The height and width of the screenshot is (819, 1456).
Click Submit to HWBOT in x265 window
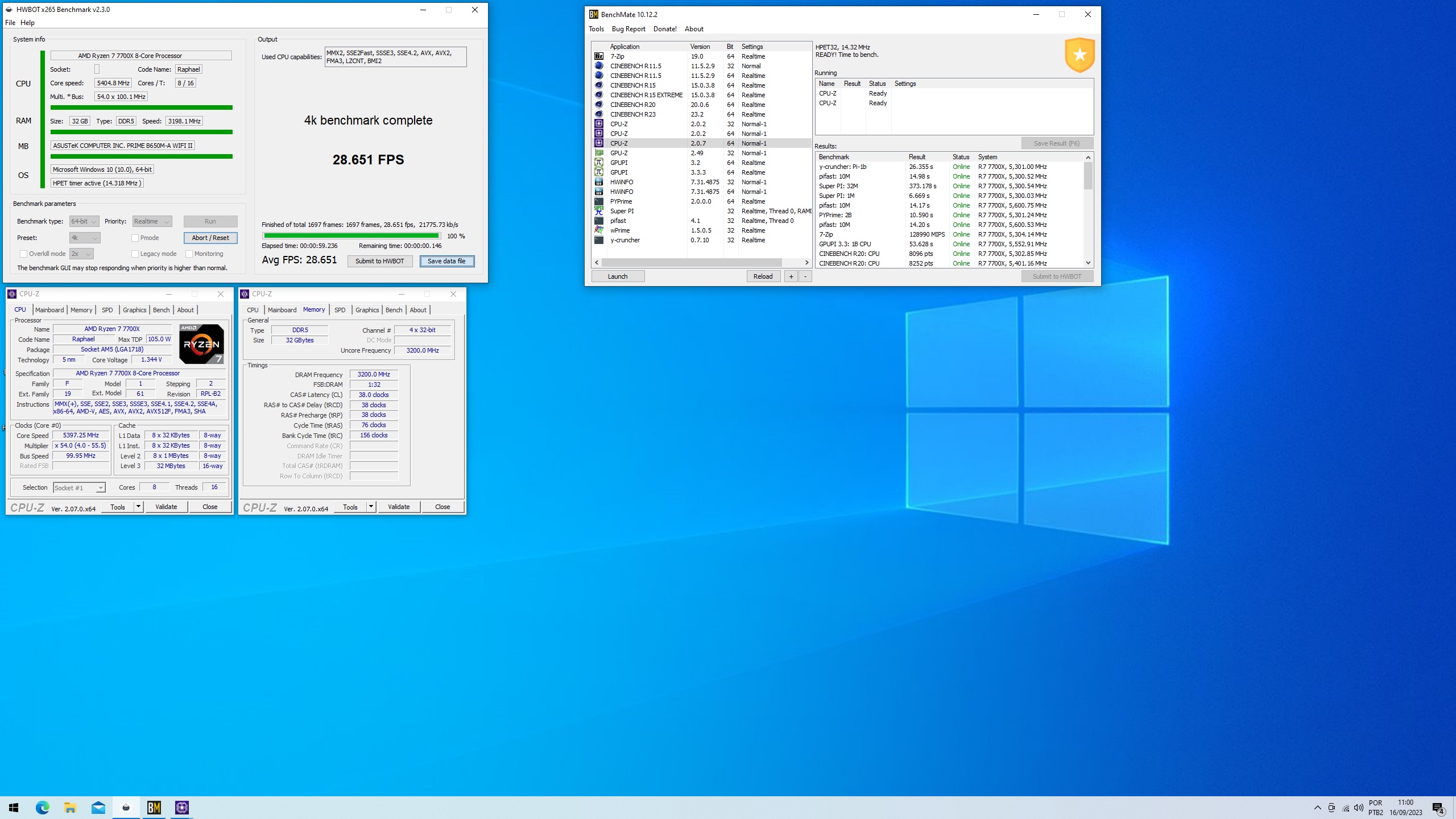pos(380,261)
